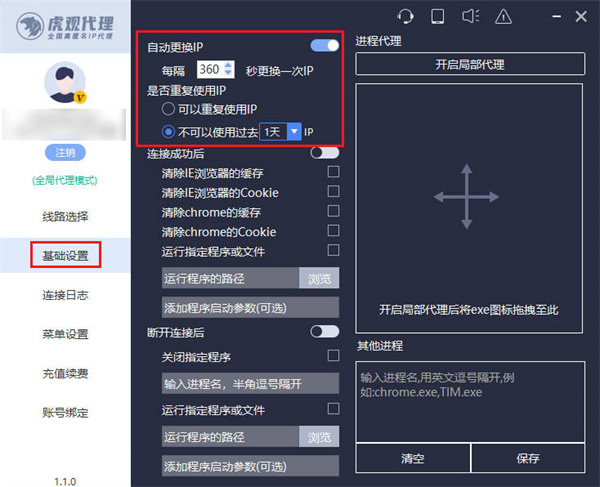
Task: Open the 线路选择 menu item
Action: coord(65,216)
